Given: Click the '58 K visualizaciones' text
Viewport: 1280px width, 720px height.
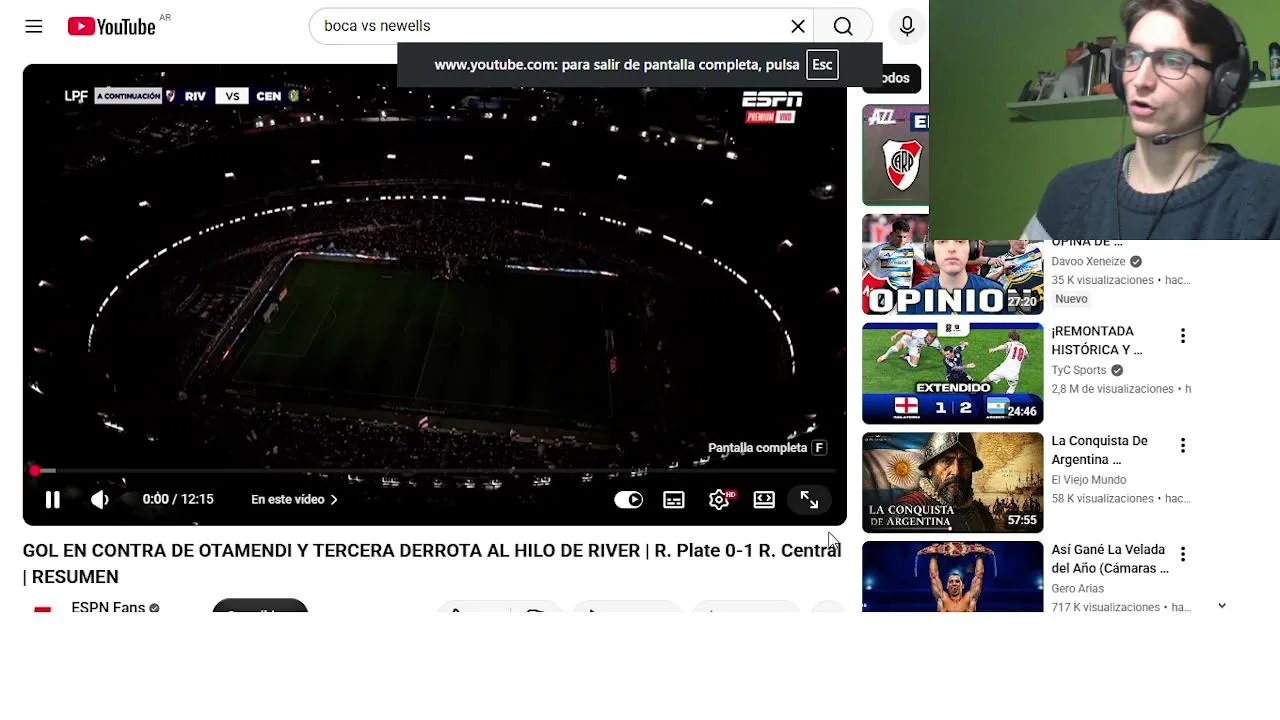Looking at the screenshot, I should point(1105,498).
